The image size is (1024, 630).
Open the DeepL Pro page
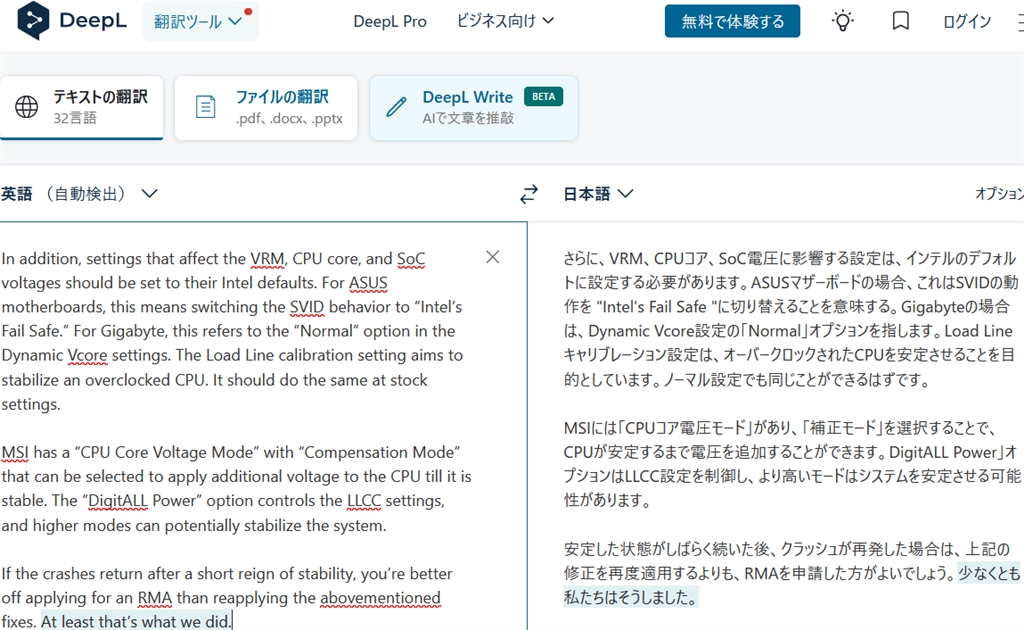(x=390, y=22)
